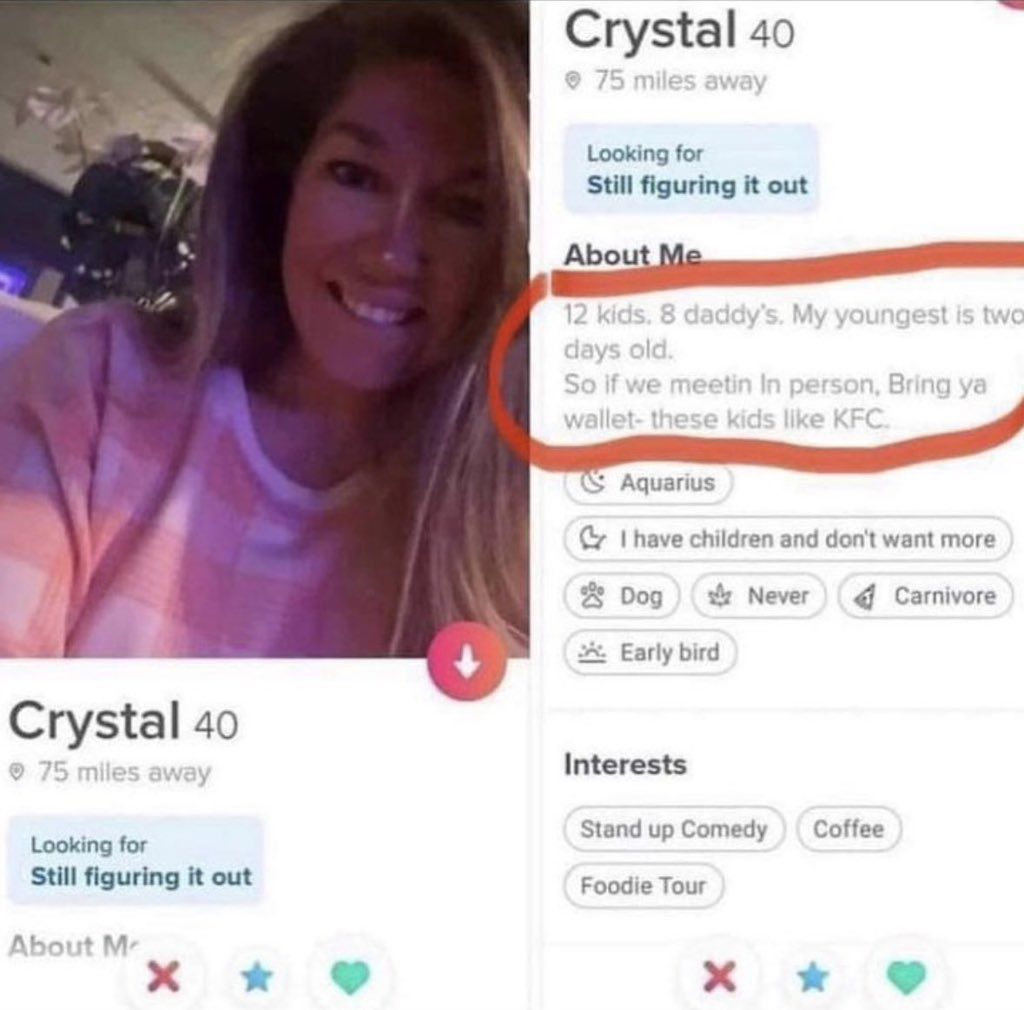The width and height of the screenshot is (1024, 1010).
Task: Tap the green heart icon below Interests
Action: [906, 977]
